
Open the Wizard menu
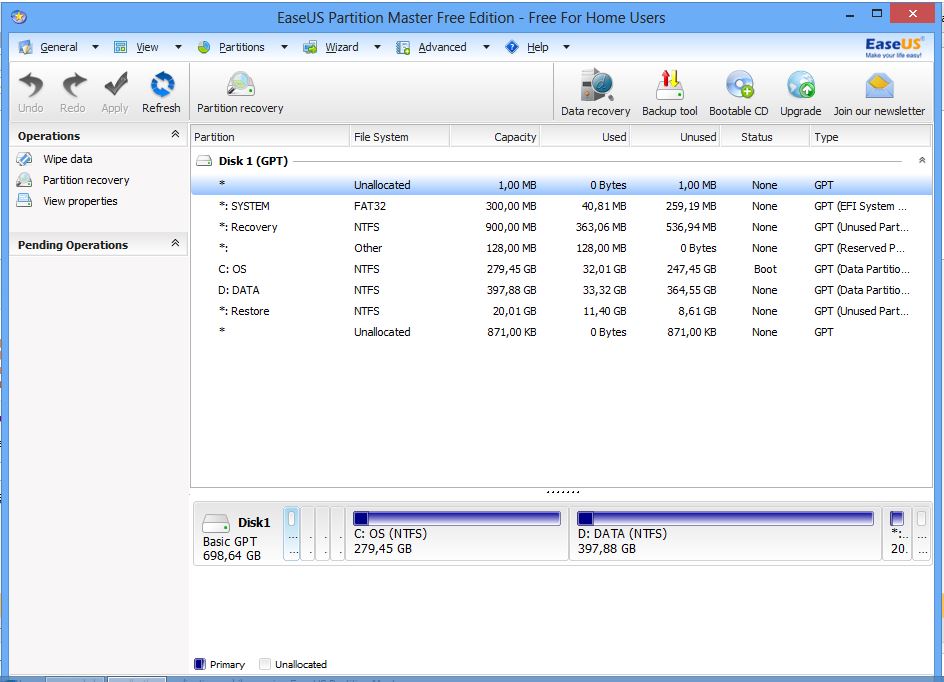(341, 47)
